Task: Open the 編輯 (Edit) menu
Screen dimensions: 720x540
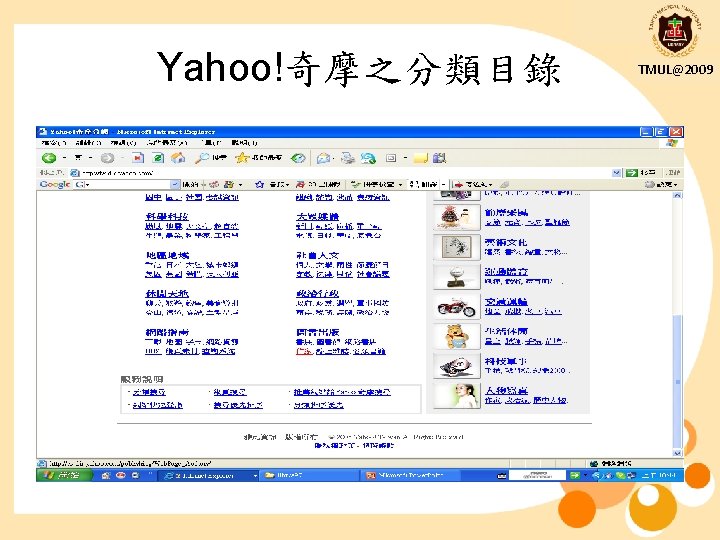Action: point(88,143)
